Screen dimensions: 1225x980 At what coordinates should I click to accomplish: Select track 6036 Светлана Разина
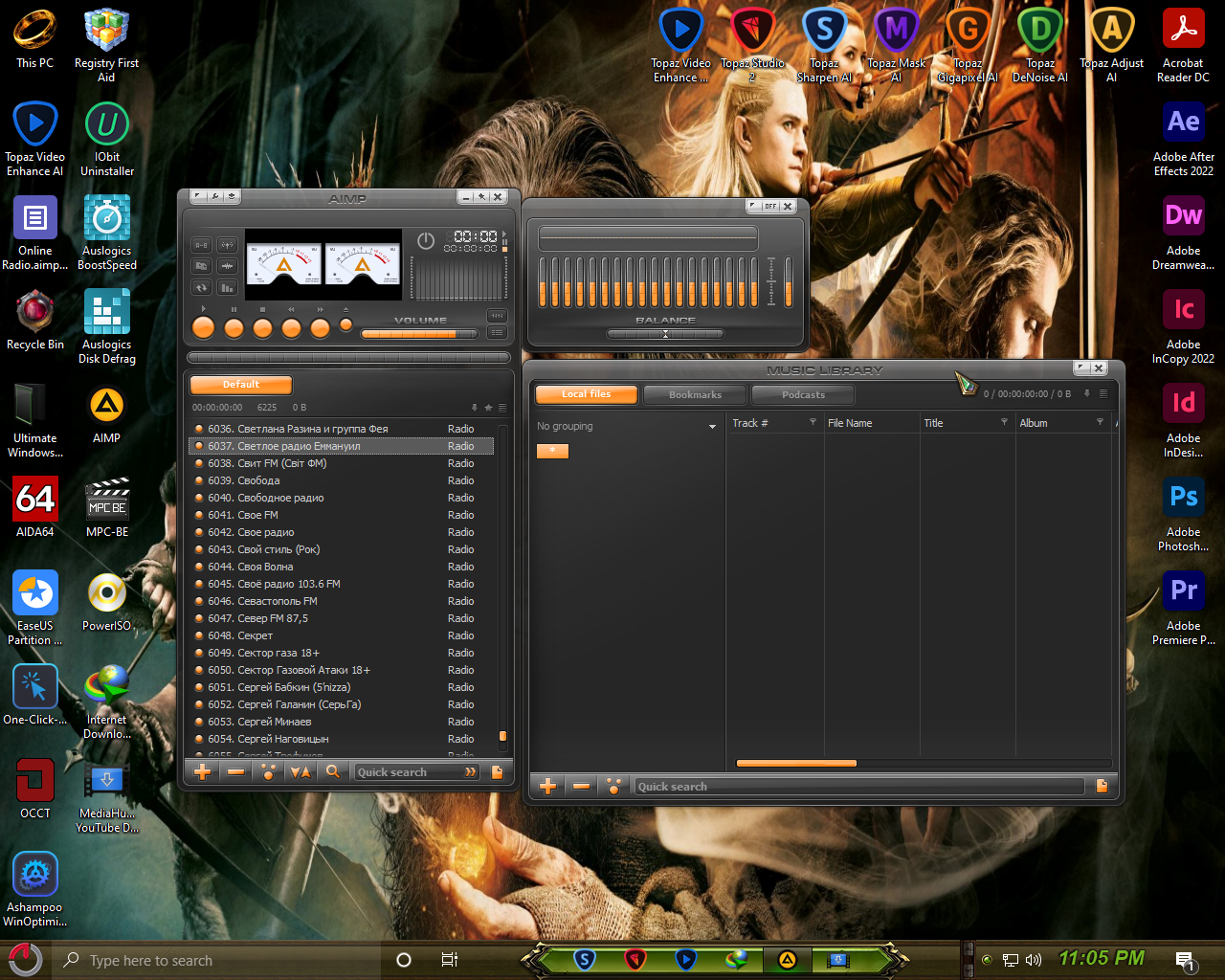tap(342, 429)
